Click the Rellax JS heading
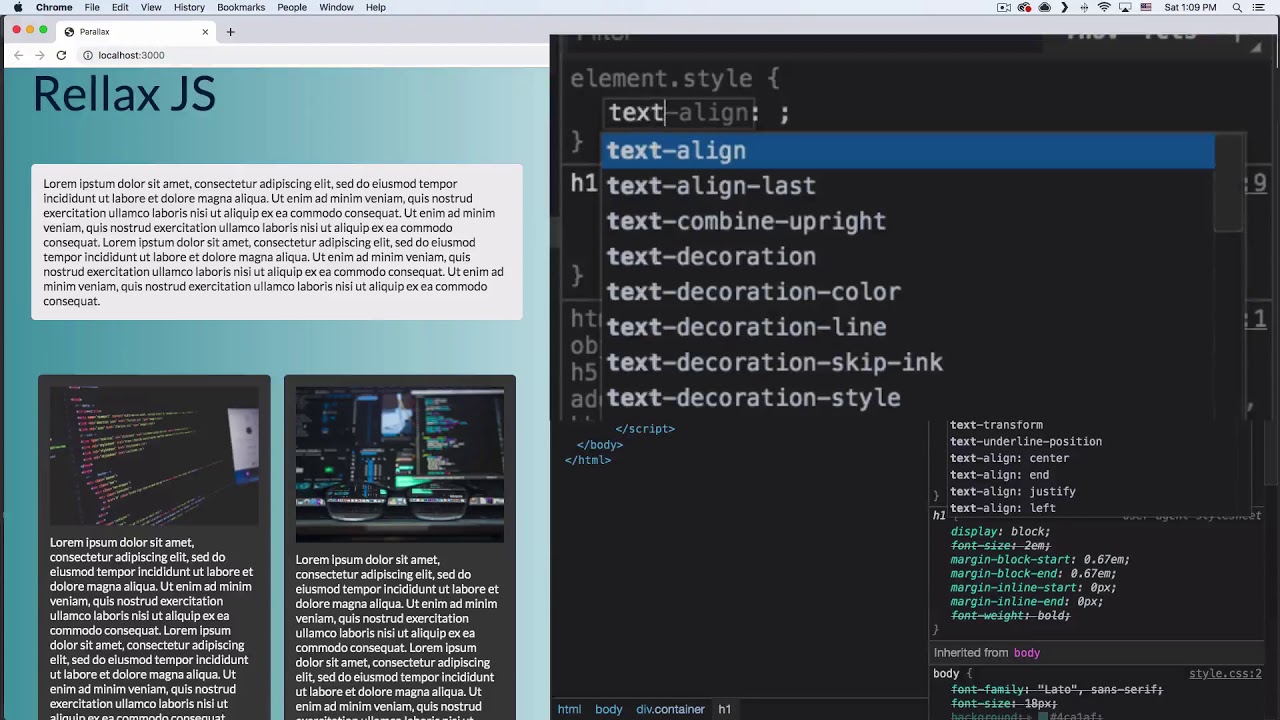 [x=124, y=94]
